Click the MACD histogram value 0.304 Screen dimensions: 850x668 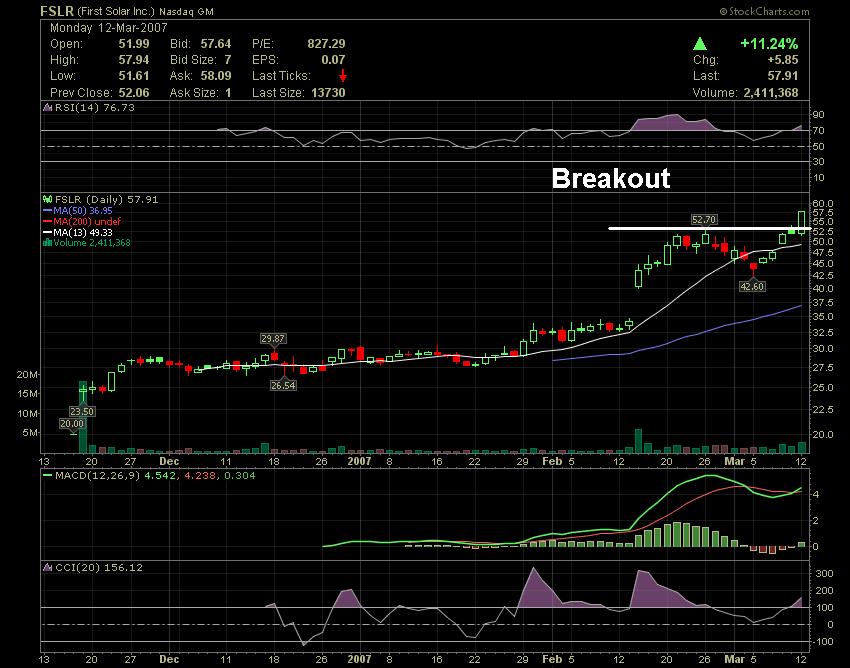coord(240,476)
